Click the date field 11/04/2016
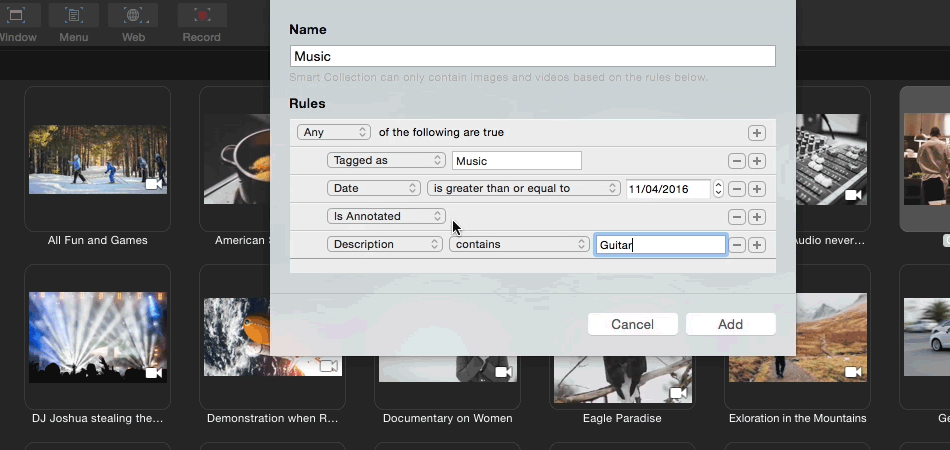 click(668, 189)
